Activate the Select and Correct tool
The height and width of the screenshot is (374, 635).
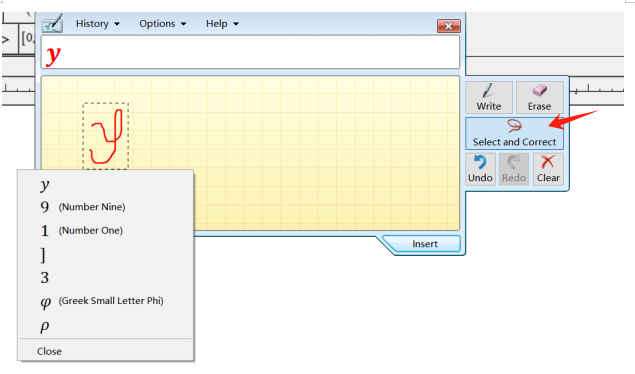514,134
